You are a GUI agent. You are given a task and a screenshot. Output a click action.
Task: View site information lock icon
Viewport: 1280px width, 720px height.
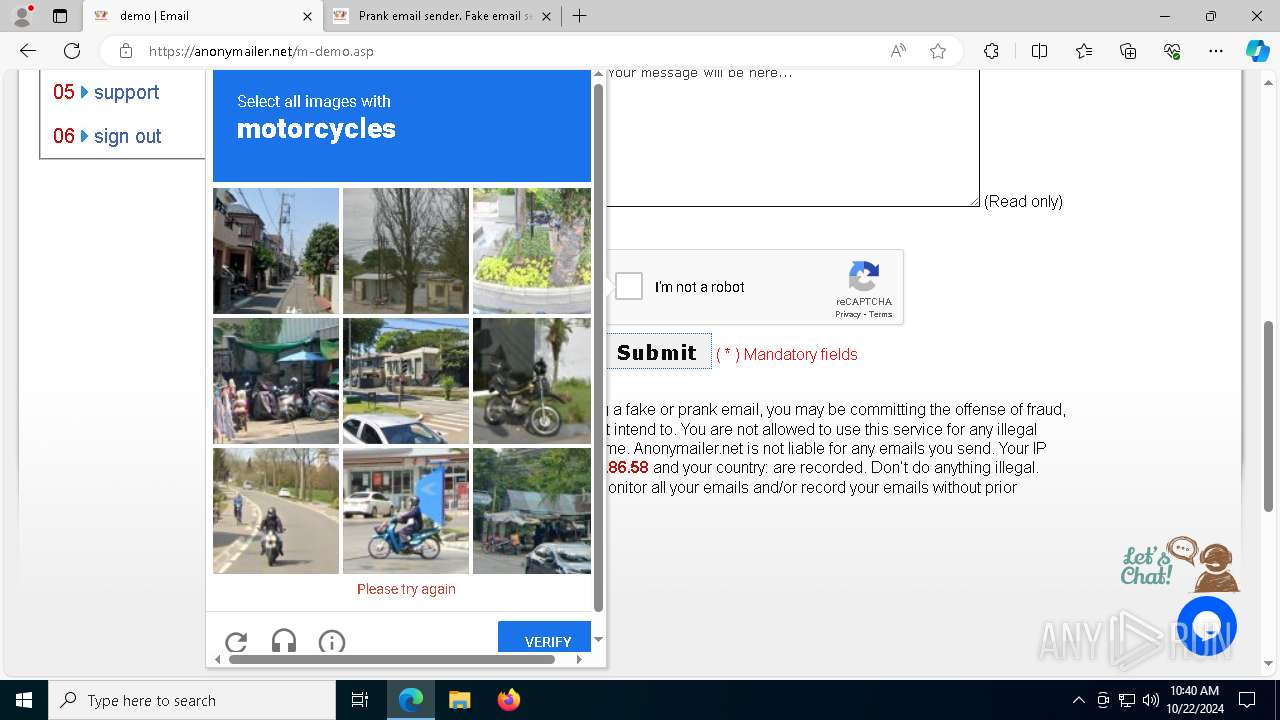click(x=126, y=51)
